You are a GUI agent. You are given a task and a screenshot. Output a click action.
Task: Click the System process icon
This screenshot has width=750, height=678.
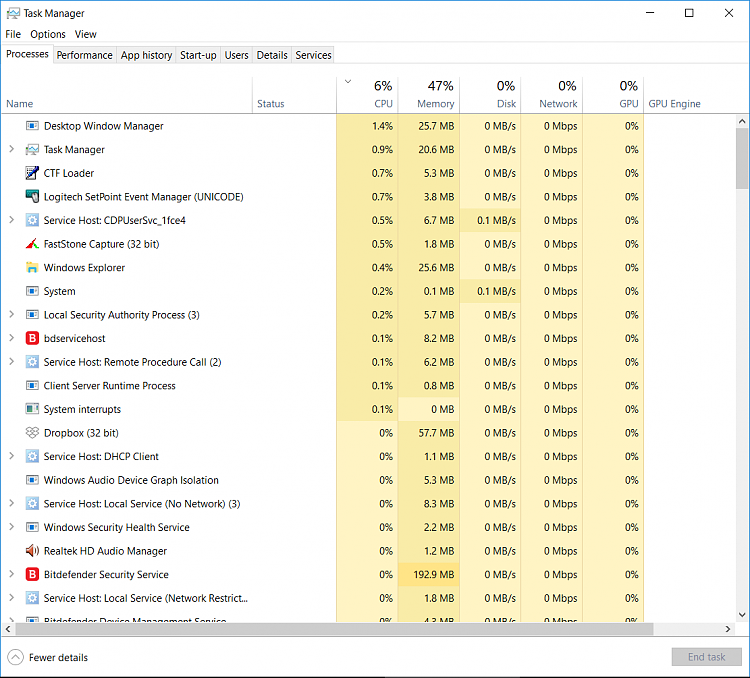(32, 291)
